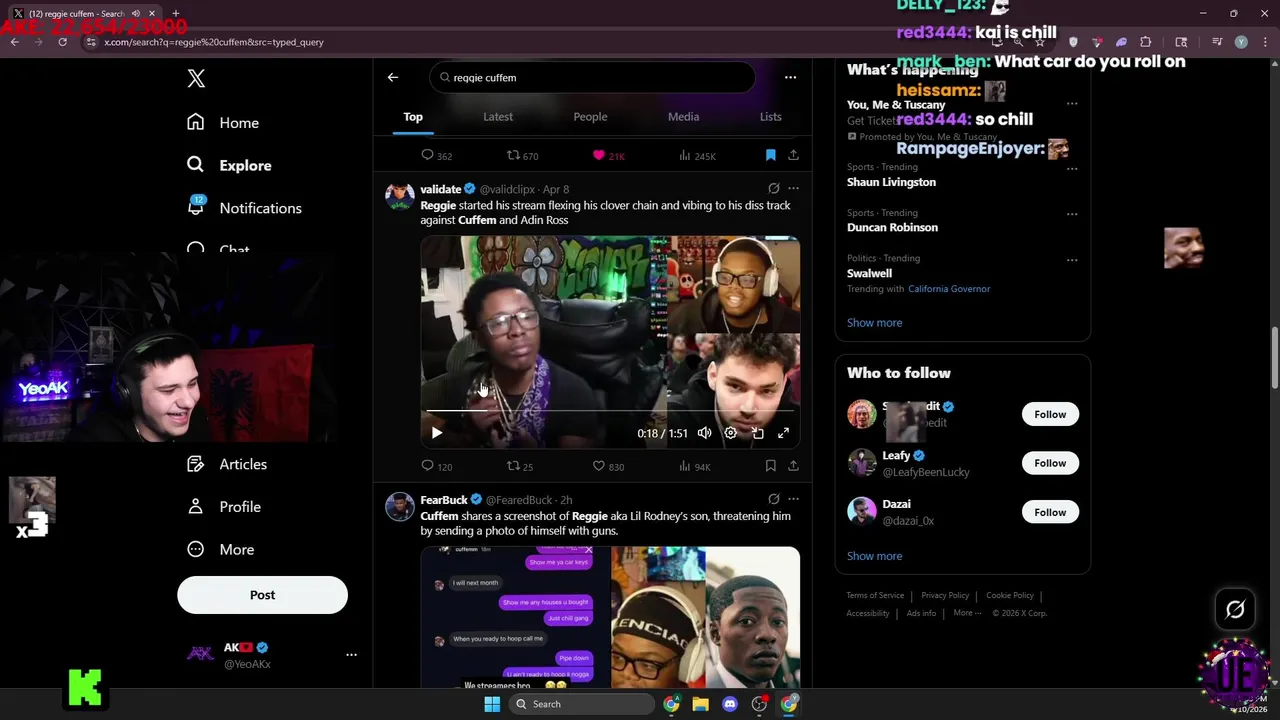The width and height of the screenshot is (1280, 720).
Task: Open the chat screenshot image in FearBuck's post
Action: click(x=515, y=617)
